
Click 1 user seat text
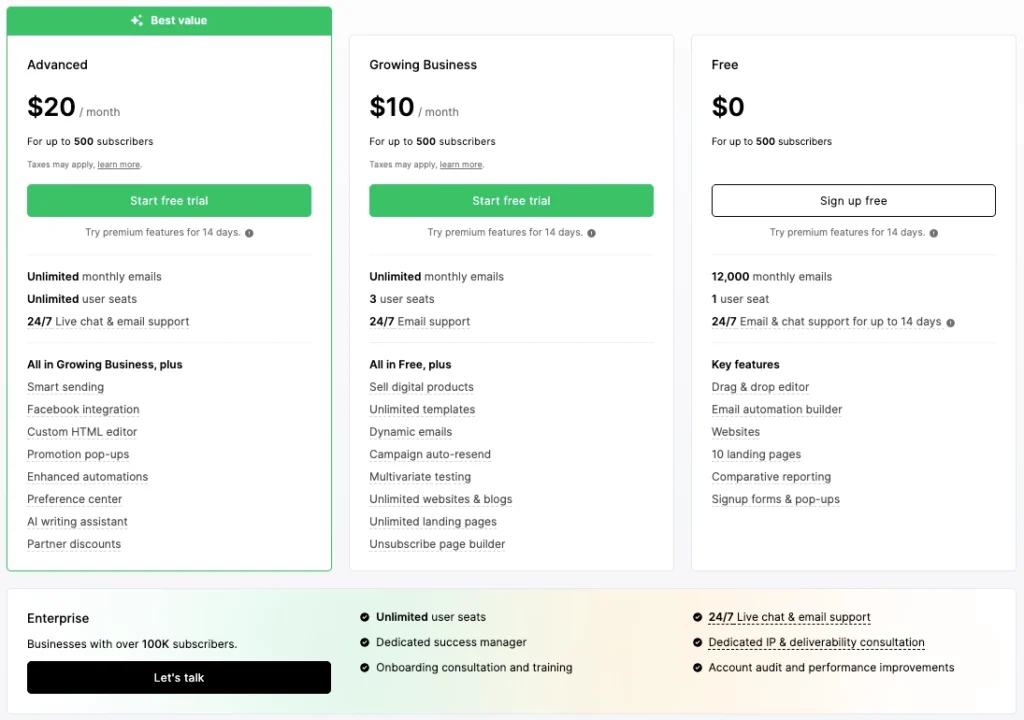tap(740, 299)
